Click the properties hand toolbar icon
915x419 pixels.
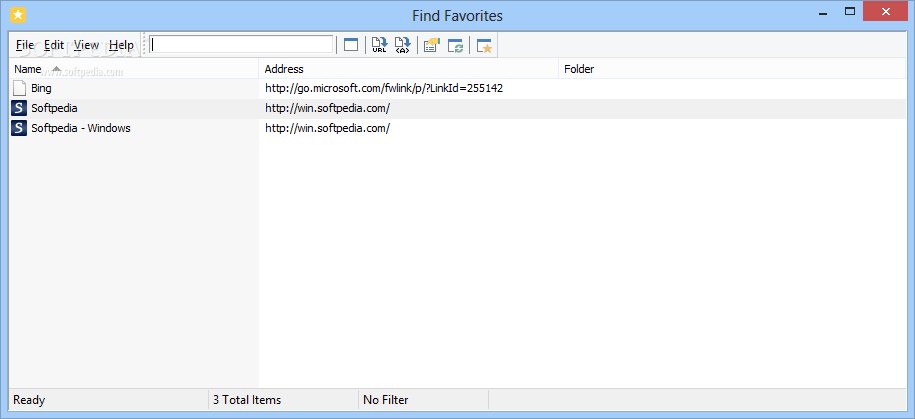pyautogui.click(x=431, y=46)
